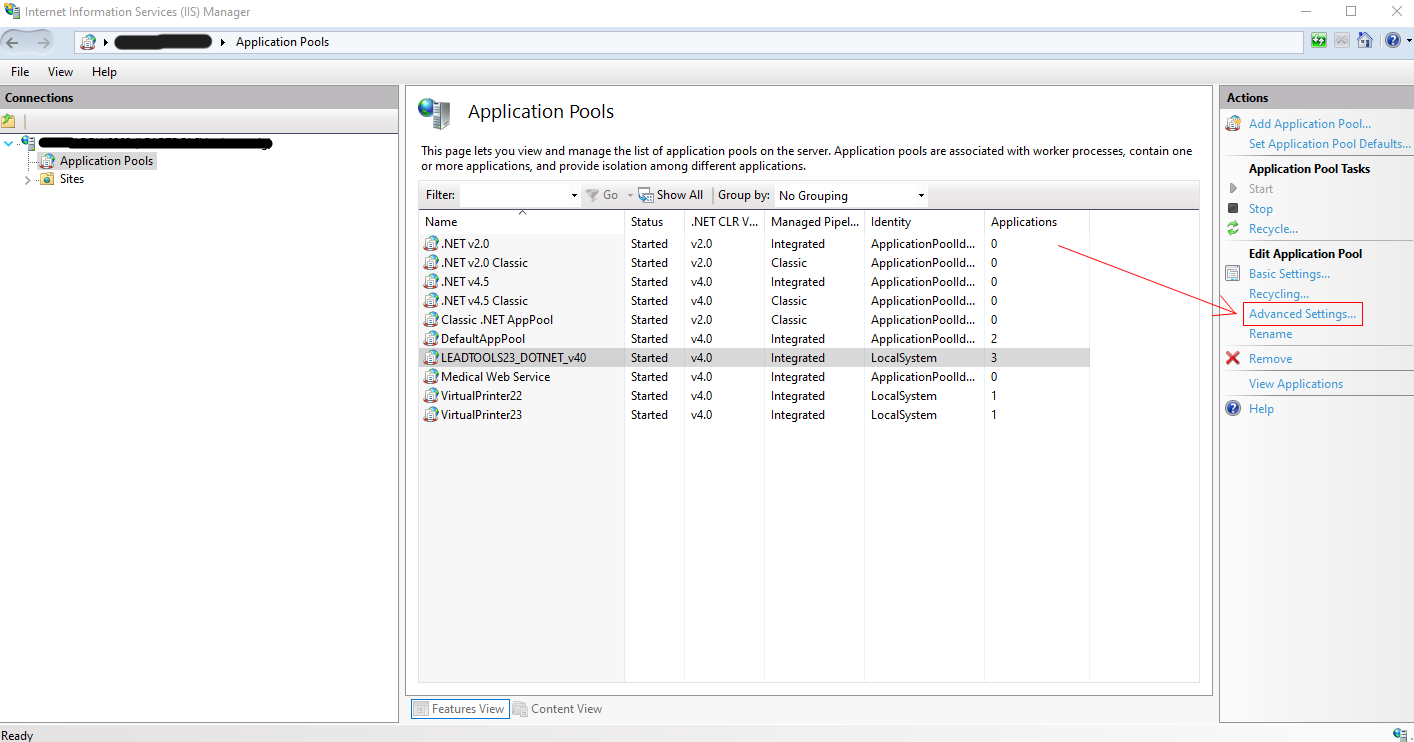Click the Medical Web Service pool icon
The height and width of the screenshot is (742, 1414).
(x=432, y=376)
